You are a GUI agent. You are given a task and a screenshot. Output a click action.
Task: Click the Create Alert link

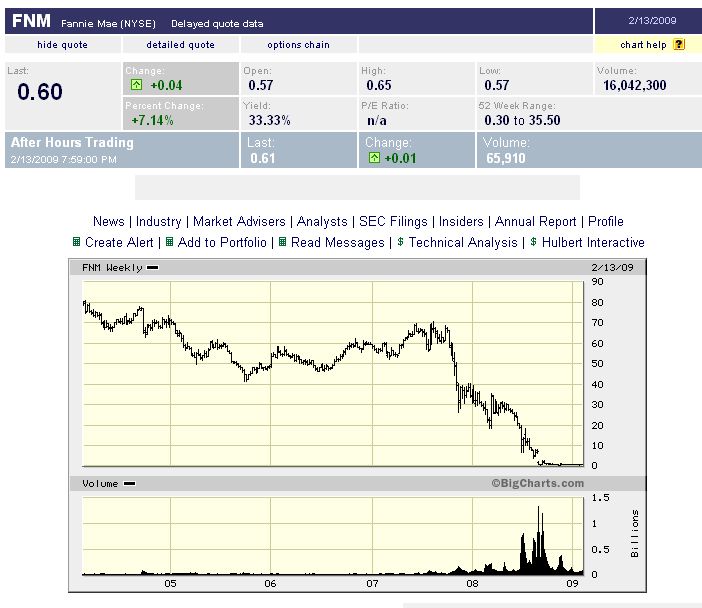pyautogui.click(x=119, y=242)
